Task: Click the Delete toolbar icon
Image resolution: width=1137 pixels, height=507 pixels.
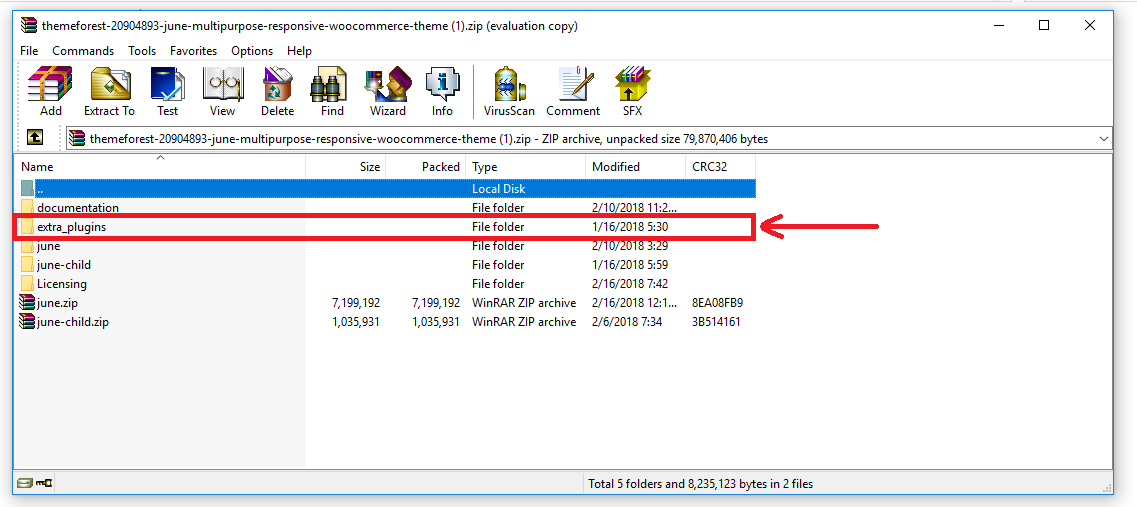Action: (277, 91)
